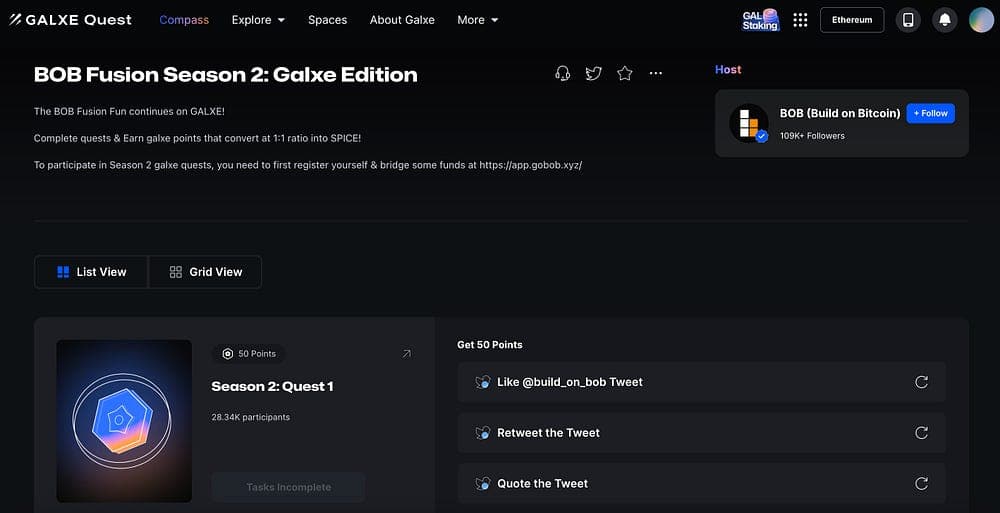Favorite the campaign with star icon

click(624, 73)
